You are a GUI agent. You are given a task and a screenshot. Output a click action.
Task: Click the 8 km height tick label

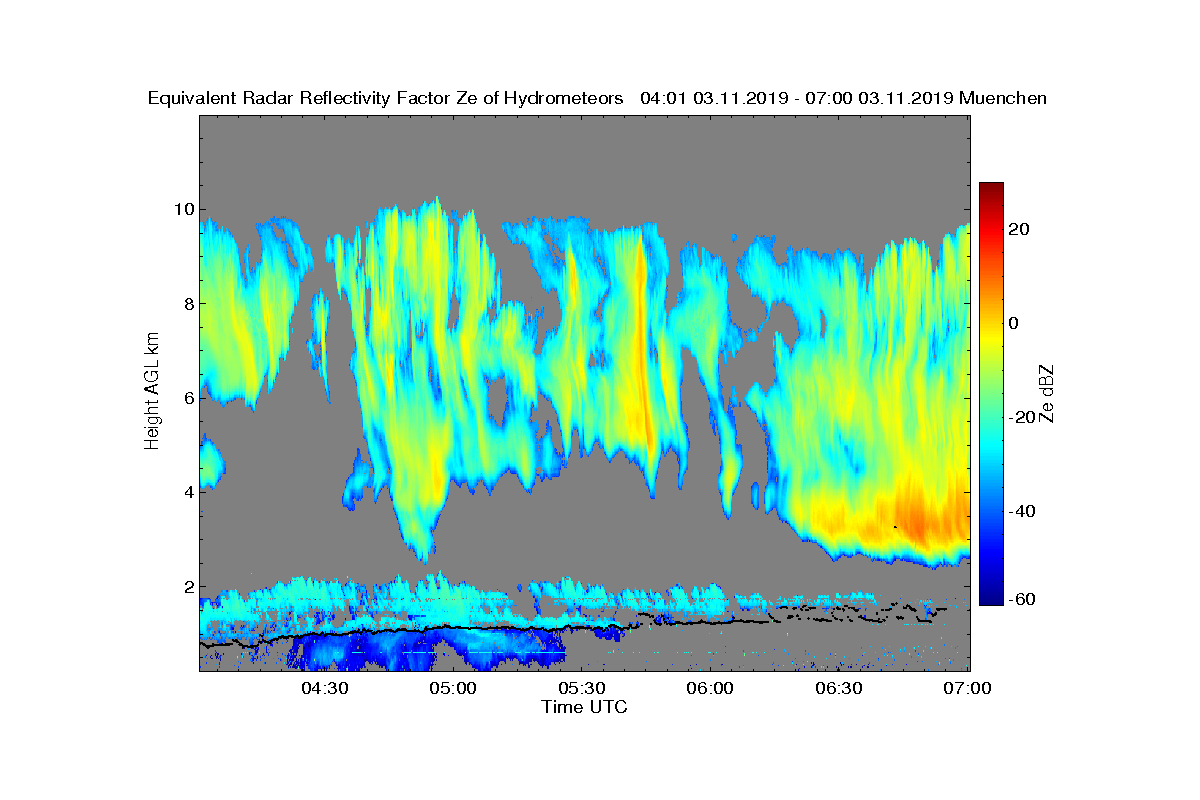tap(188, 303)
